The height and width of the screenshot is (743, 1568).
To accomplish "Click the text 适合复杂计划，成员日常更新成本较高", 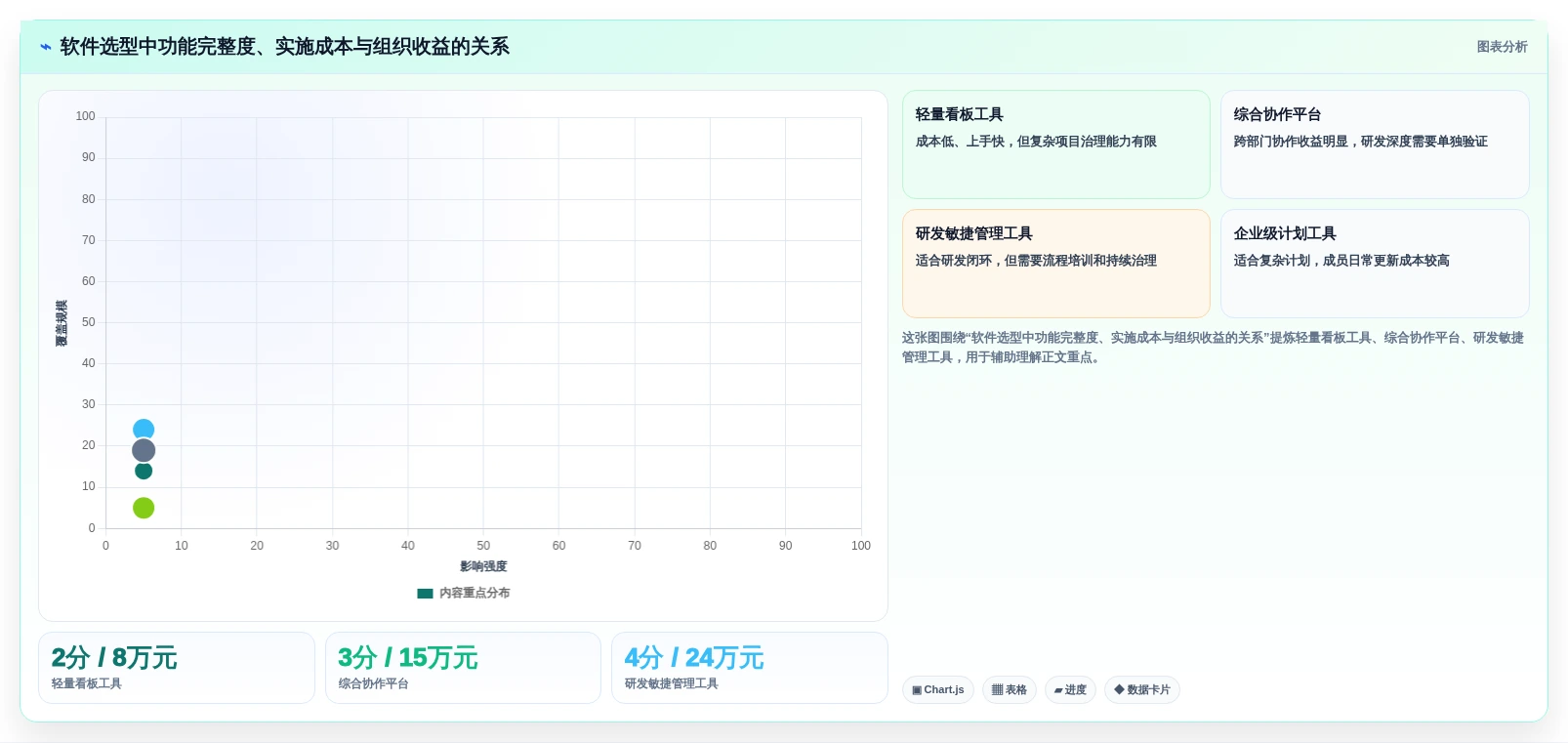I will (1341, 261).
